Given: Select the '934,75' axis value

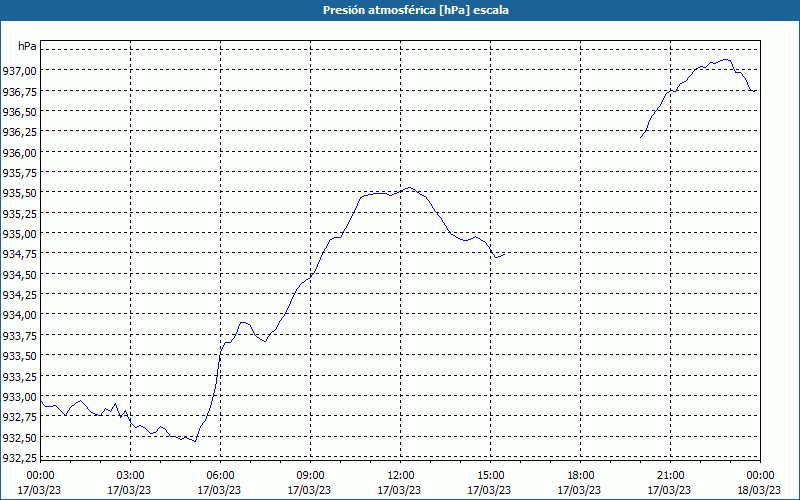Looking at the screenshot, I should 19,254.
